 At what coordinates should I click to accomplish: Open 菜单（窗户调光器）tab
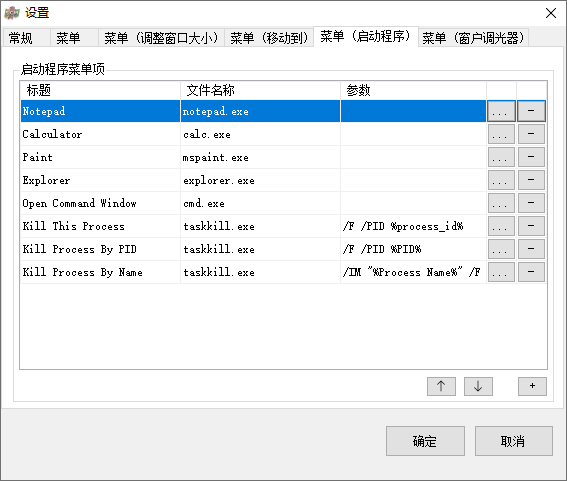pyautogui.click(x=473, y=38)
